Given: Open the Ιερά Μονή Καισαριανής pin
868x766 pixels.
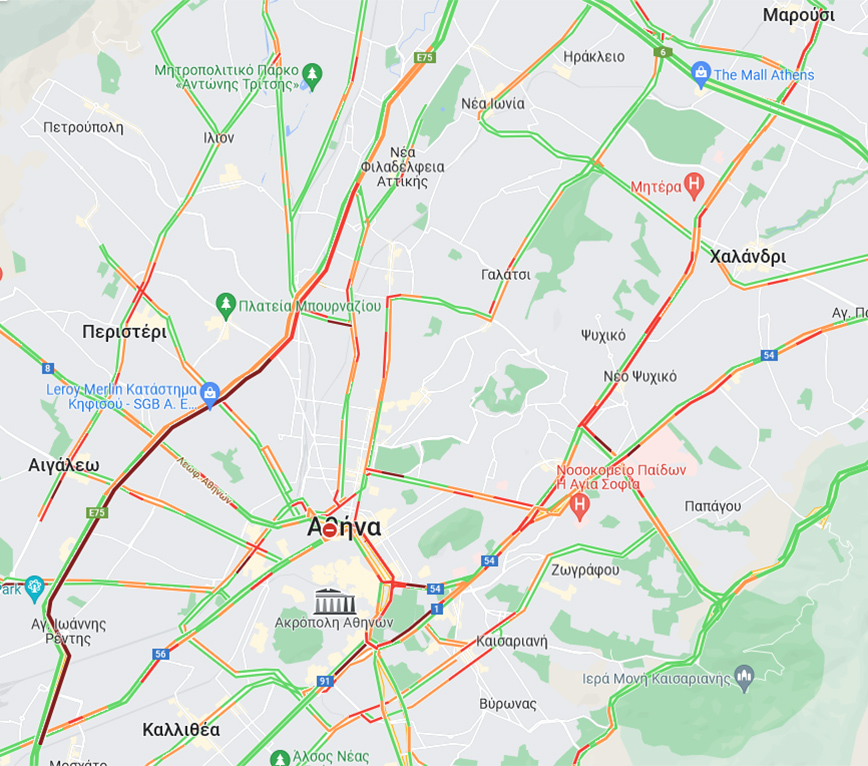Looking at the screenshot, I should [x=745, y=678].
